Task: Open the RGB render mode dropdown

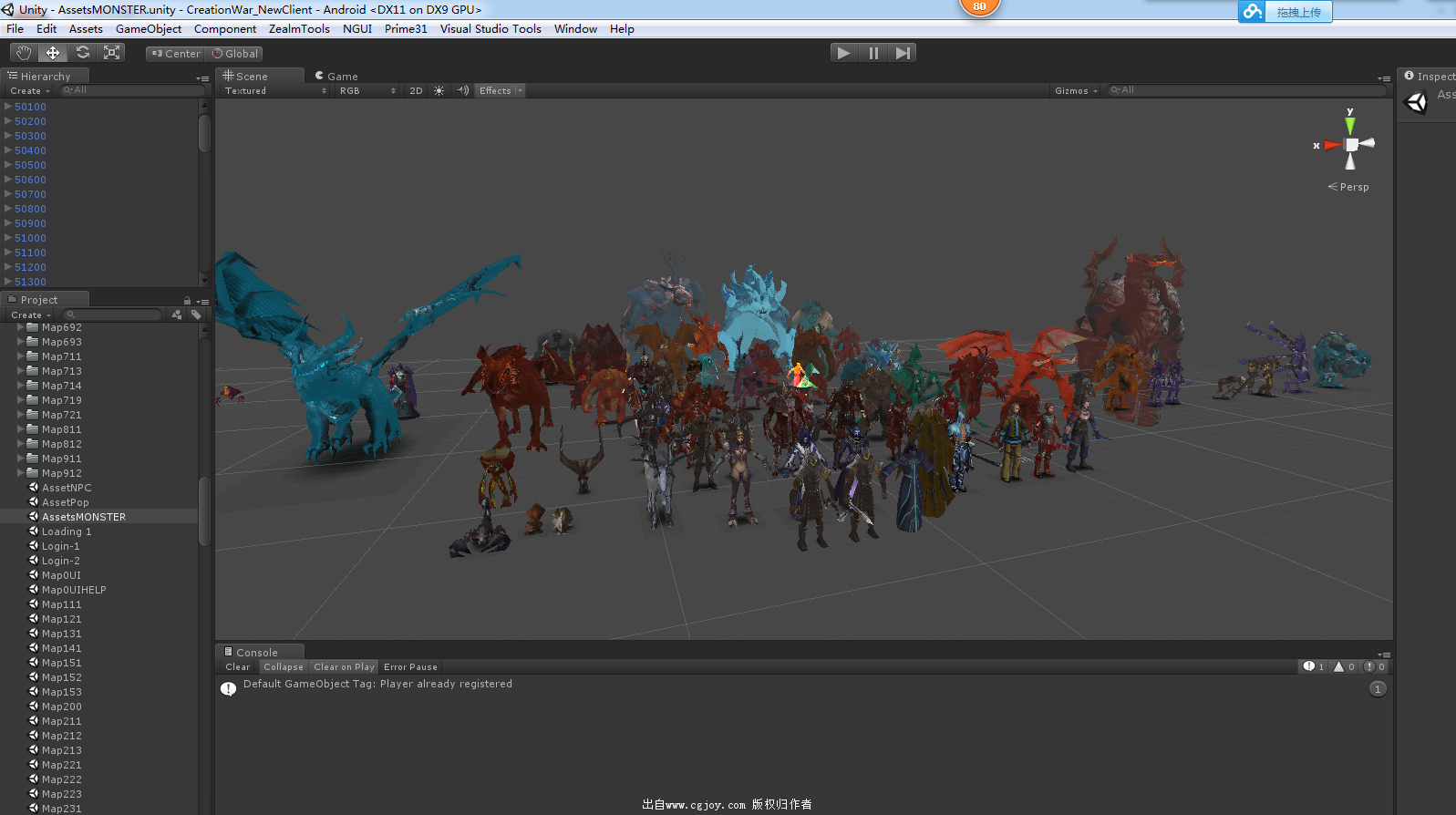Action: click(367, 90)
